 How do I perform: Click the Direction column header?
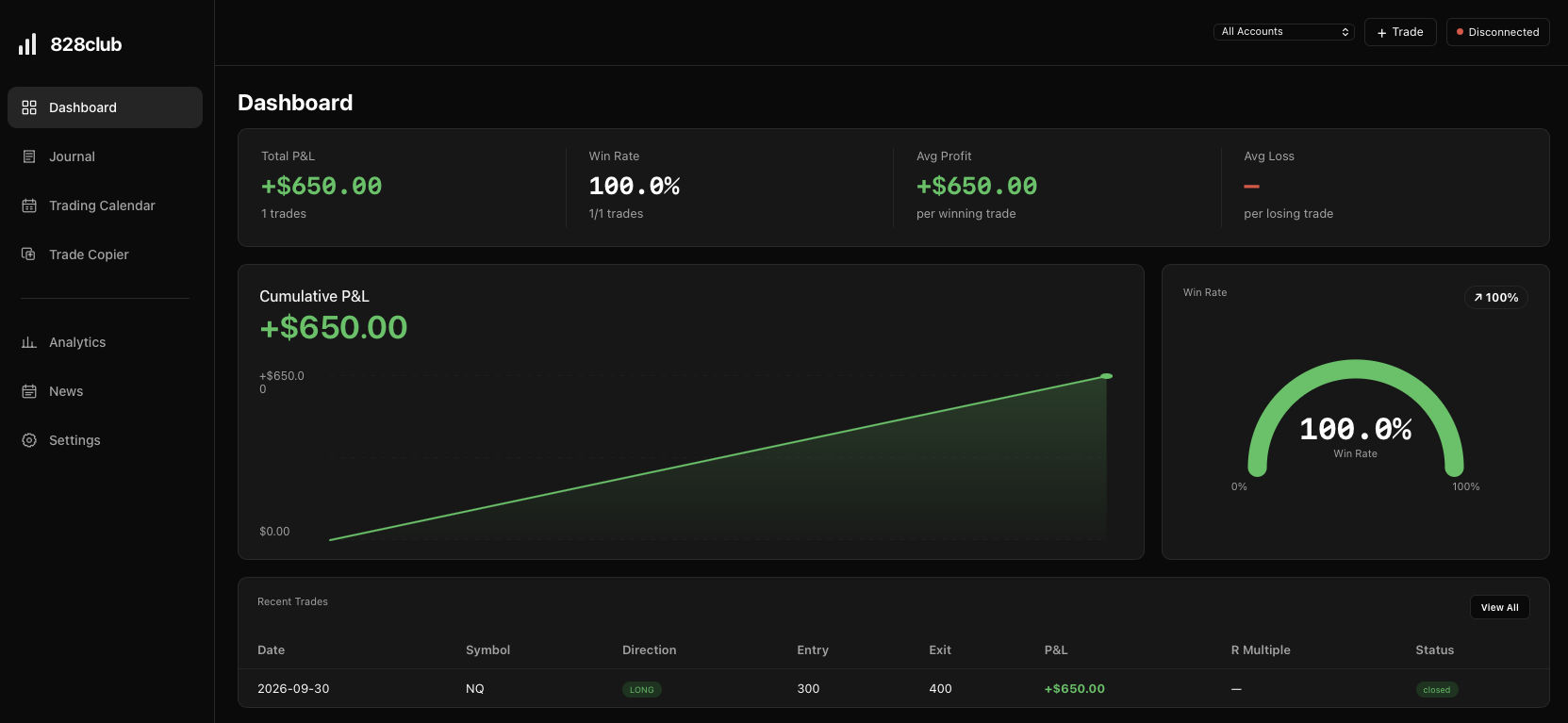point(650,650)
